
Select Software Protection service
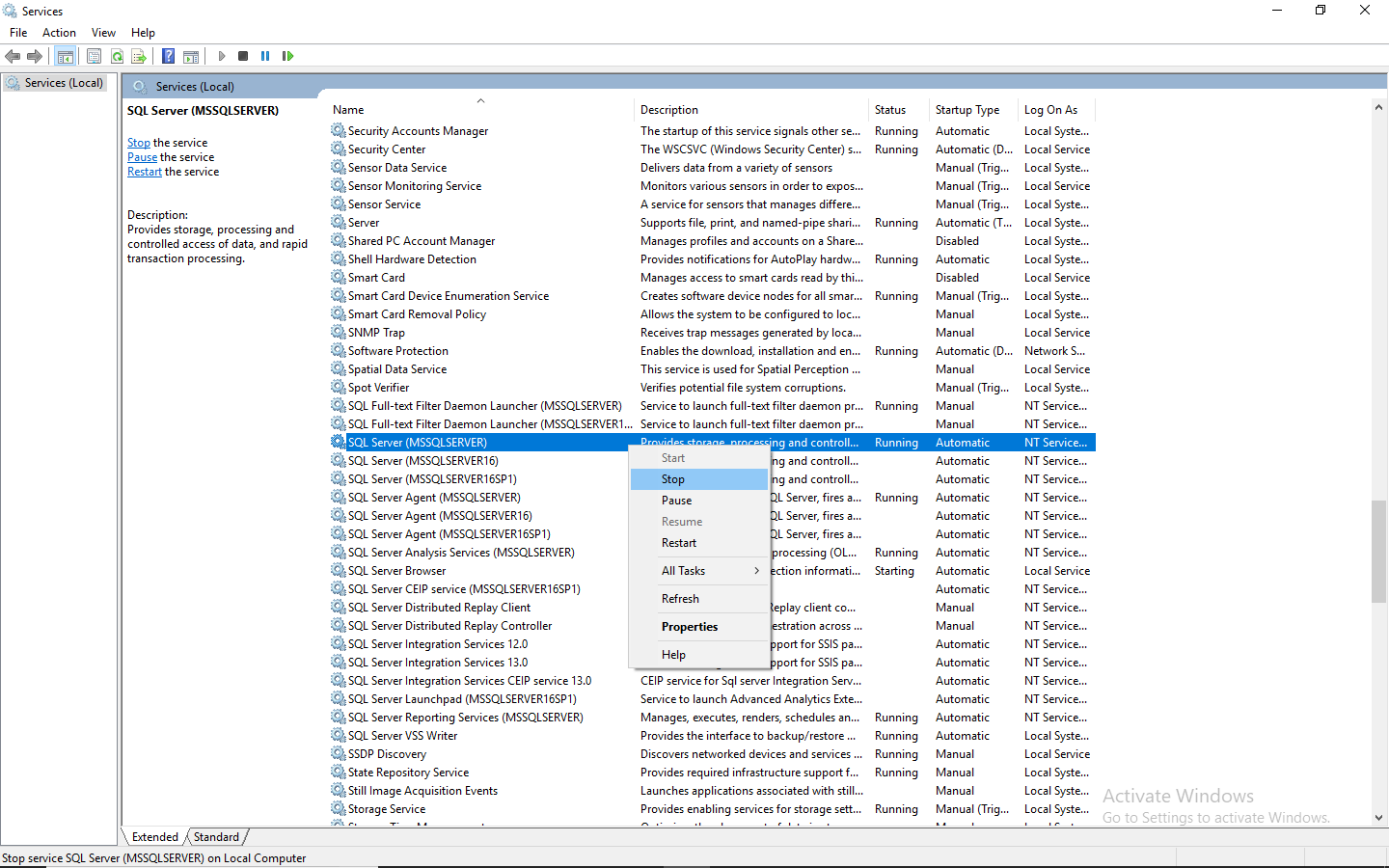click(712, 351)
